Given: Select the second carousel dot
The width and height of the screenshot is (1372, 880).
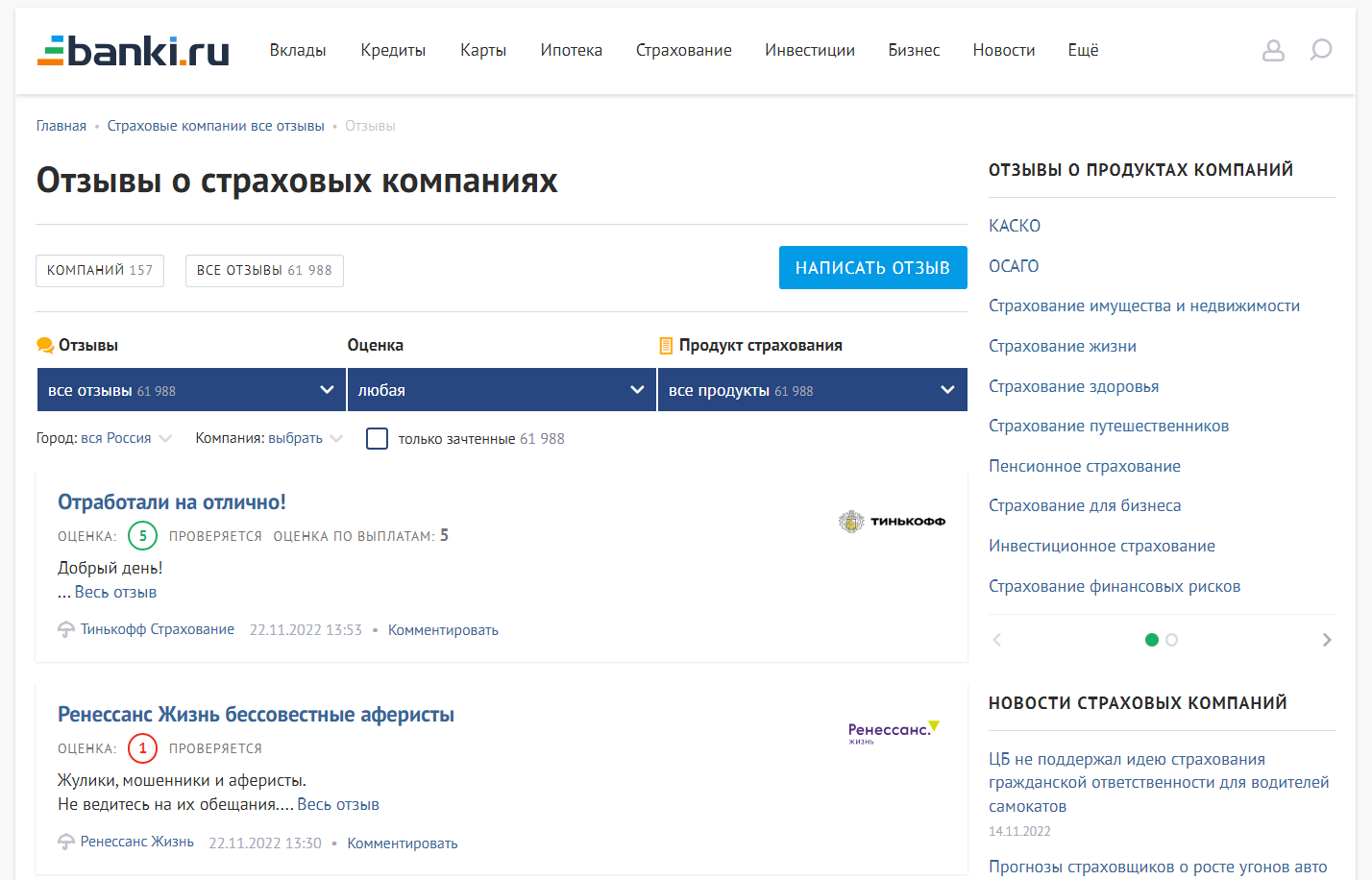Looking at the screenshot, I should tap(1172, 640).
